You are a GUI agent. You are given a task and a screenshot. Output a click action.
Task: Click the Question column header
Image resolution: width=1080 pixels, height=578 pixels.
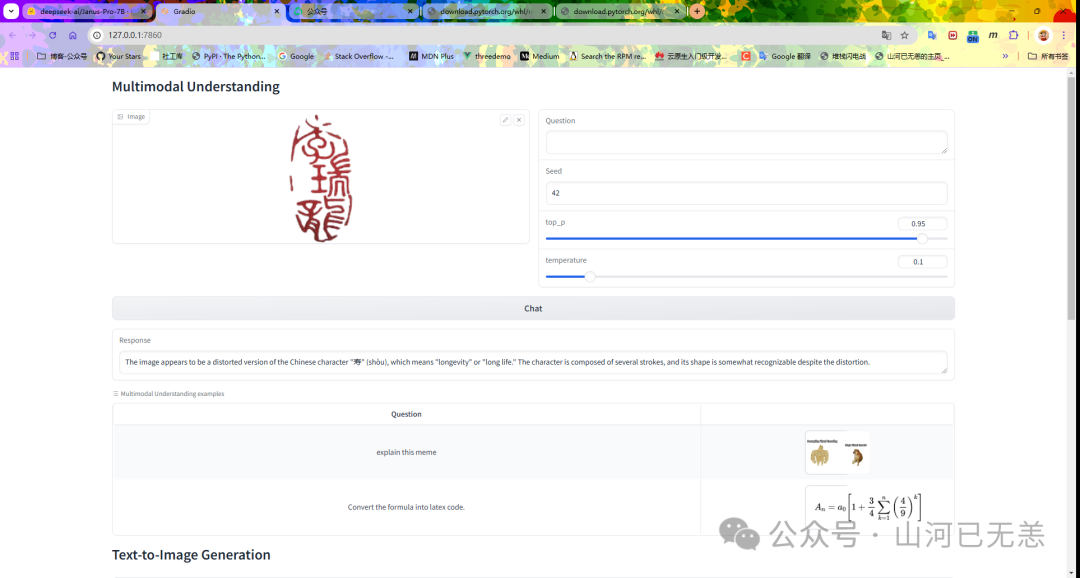[406, 414]
